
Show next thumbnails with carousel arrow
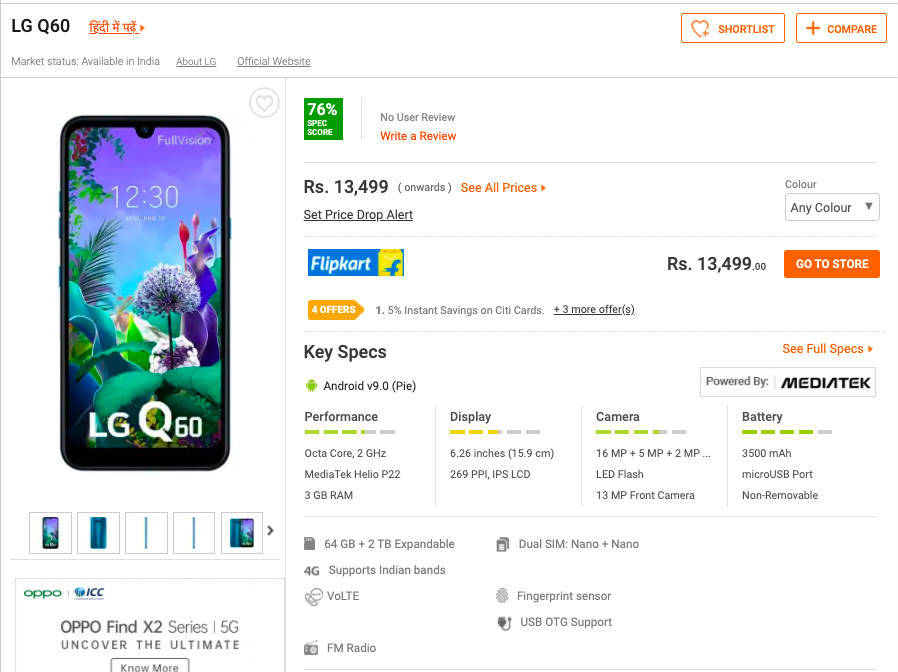point(270,531)
